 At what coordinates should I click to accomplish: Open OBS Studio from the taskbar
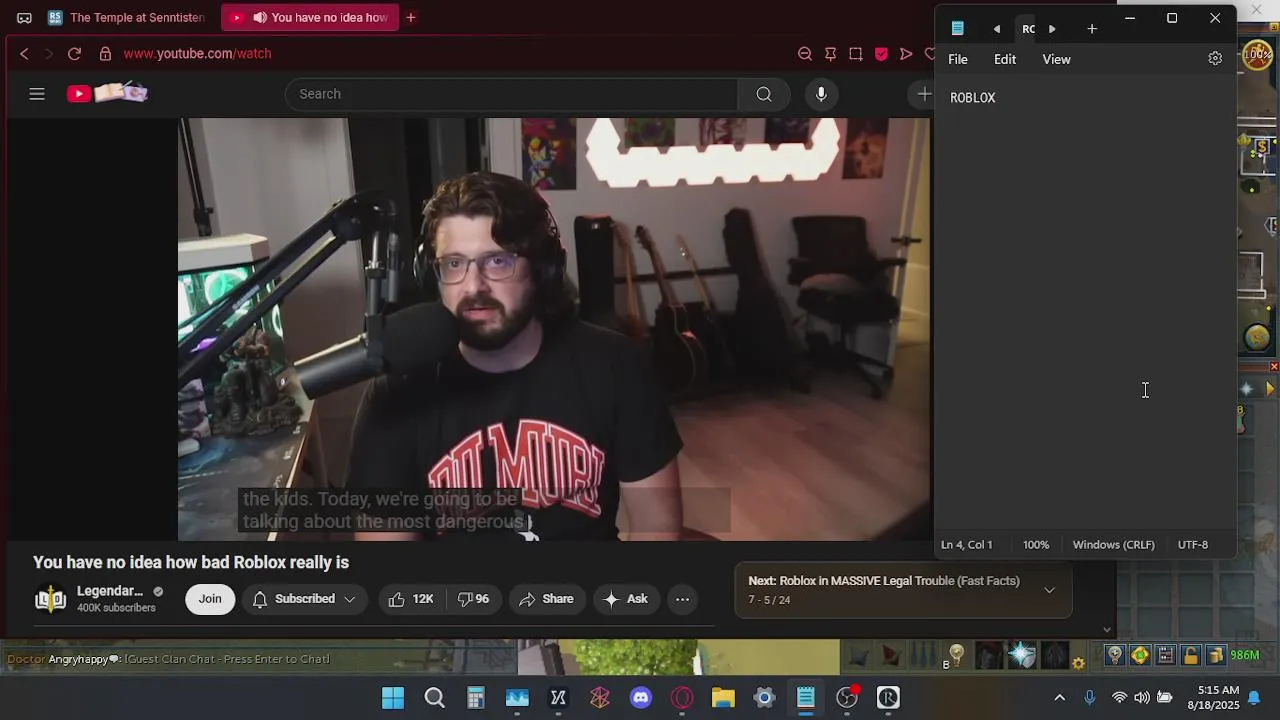[847, 698]
